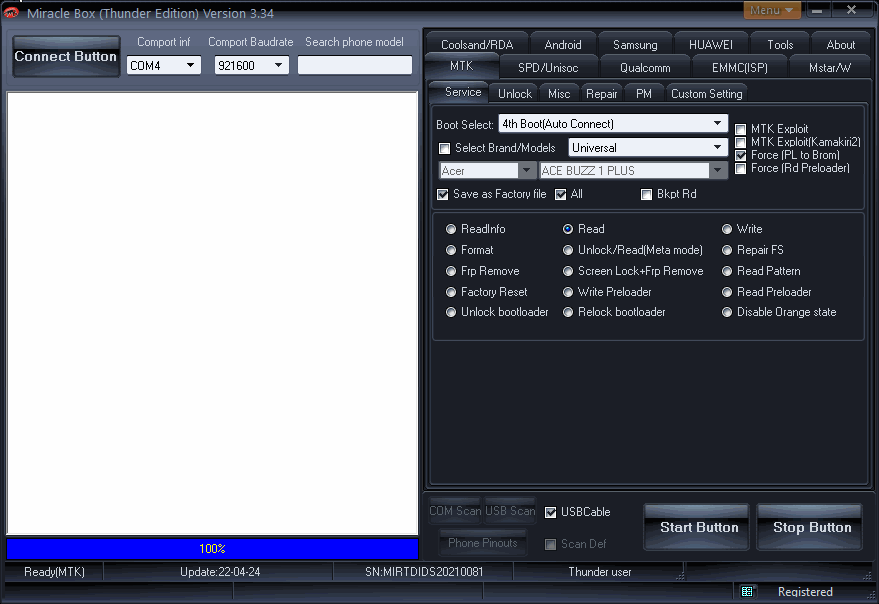
Task: Select Screen Lock+Frp Remove option
Action: coord(568,271)
